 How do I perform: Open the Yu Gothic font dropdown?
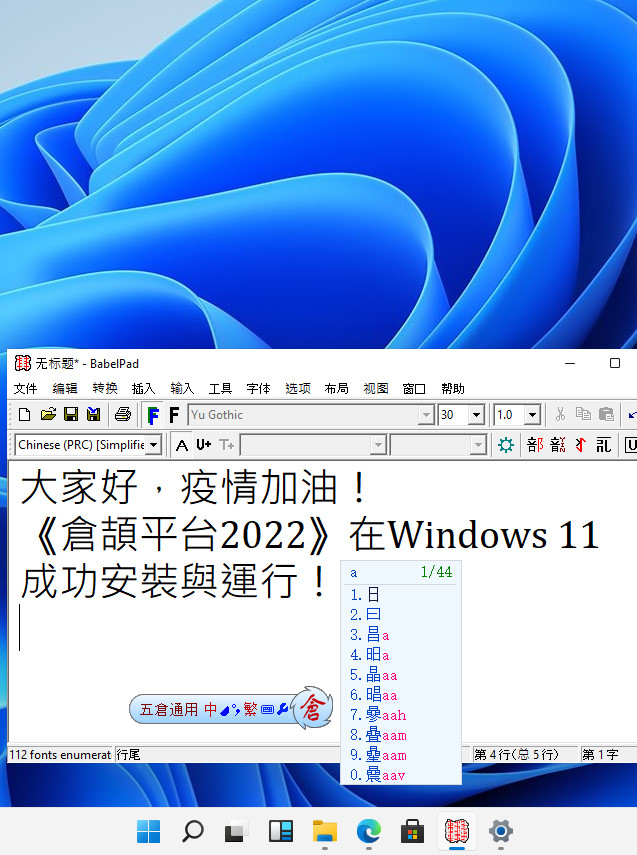[426, 415]
